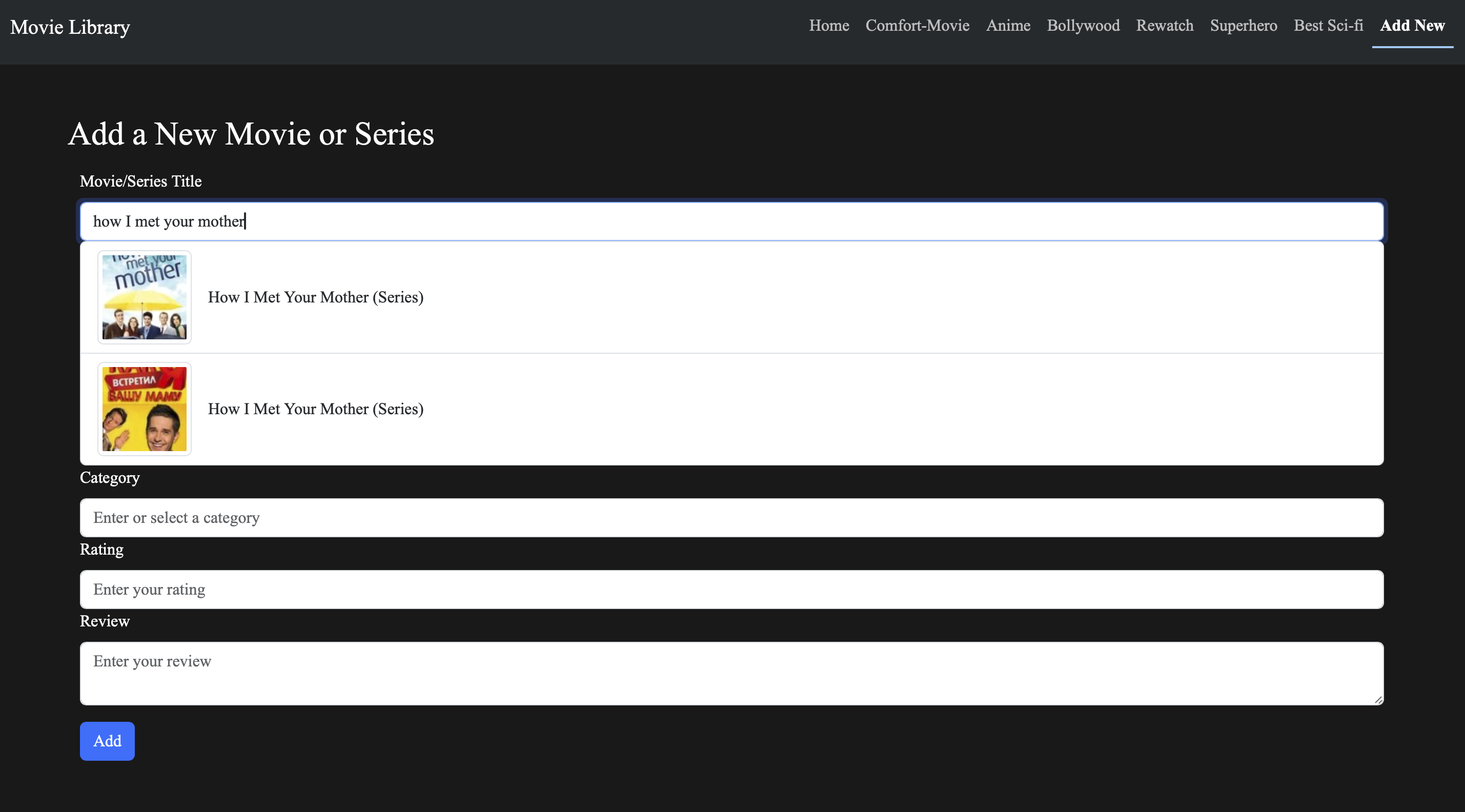Click the Movie/Series Title label
The image size is (1465, 812).
[140, 181]
